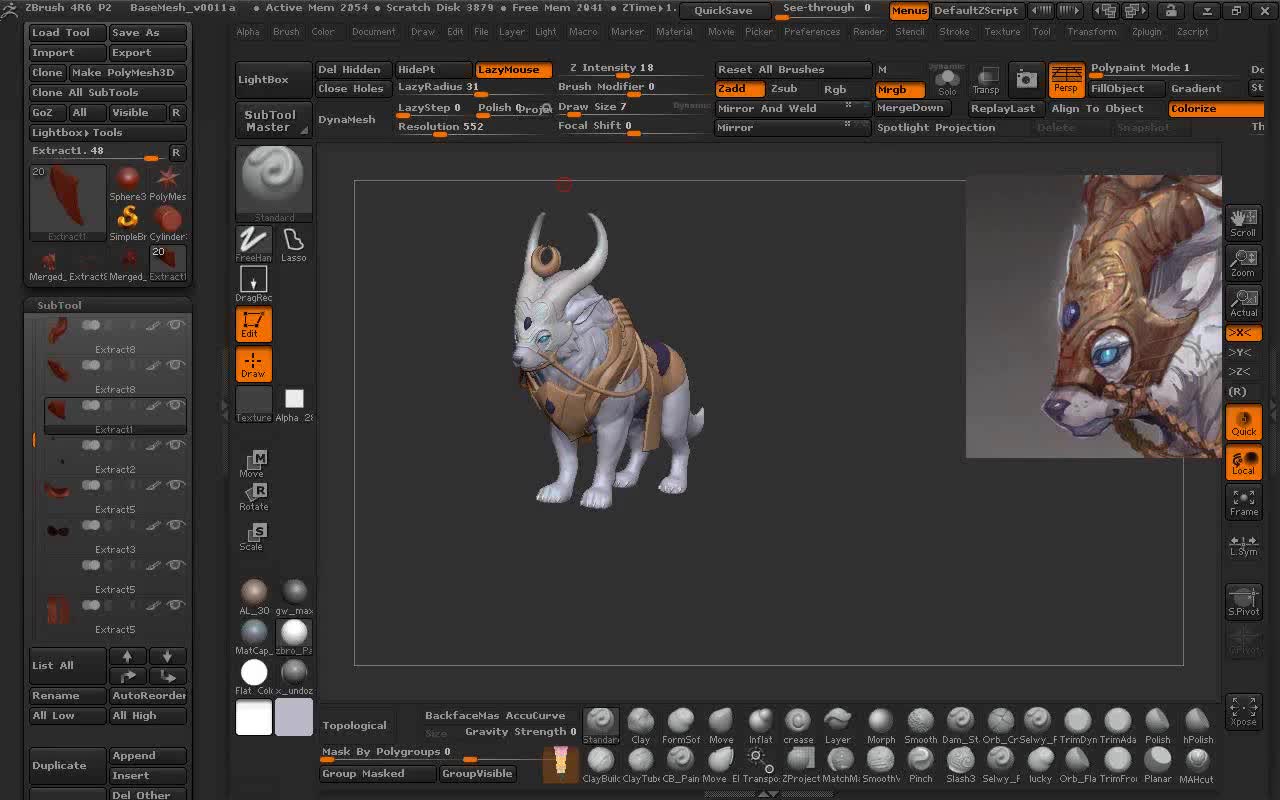
Task: Select the DragRect stroke icon
Action: click(253, 284)
